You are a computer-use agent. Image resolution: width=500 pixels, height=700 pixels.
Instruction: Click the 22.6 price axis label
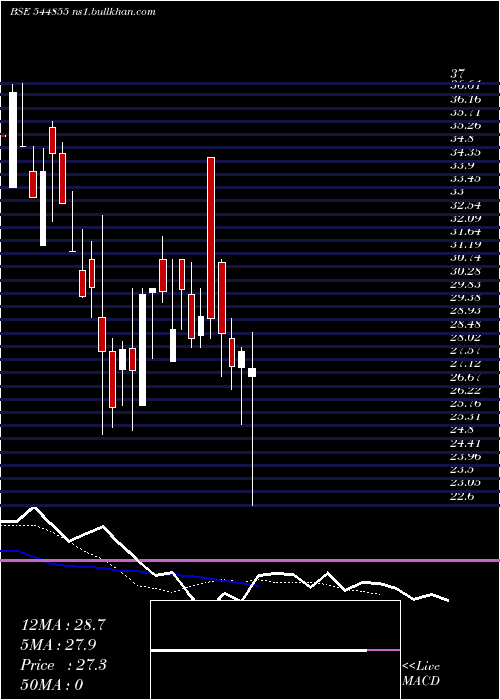click(x=462, y=496)
